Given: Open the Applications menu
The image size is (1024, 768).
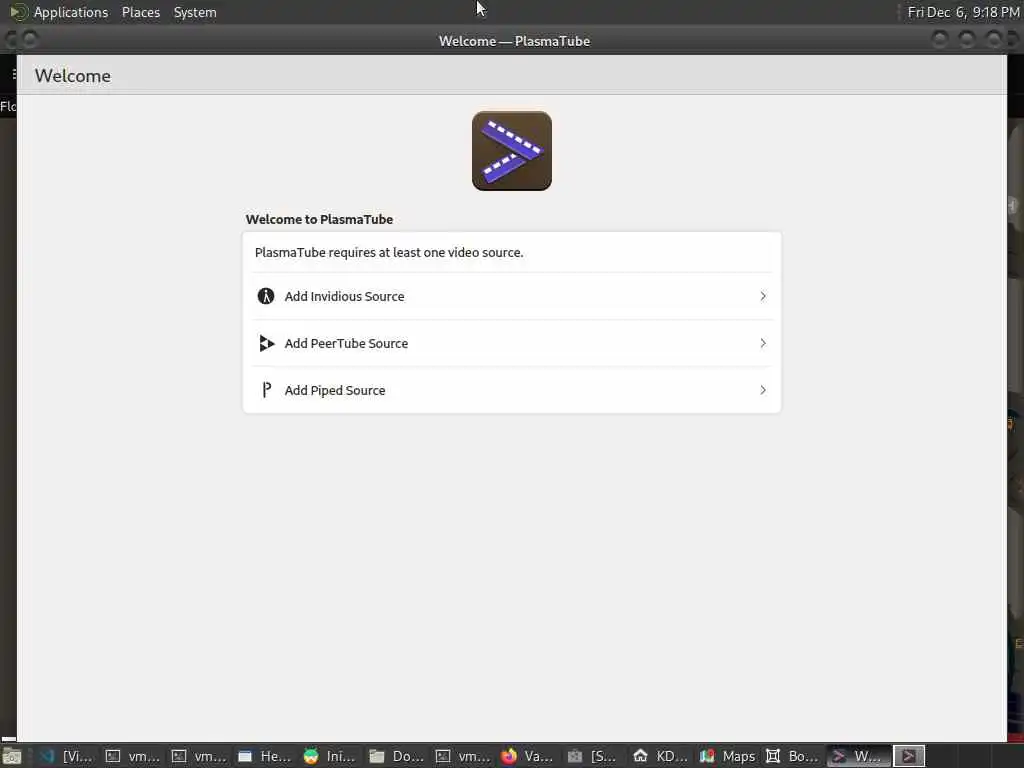Looking at the screenshot, I should click(x=71, y=12).
